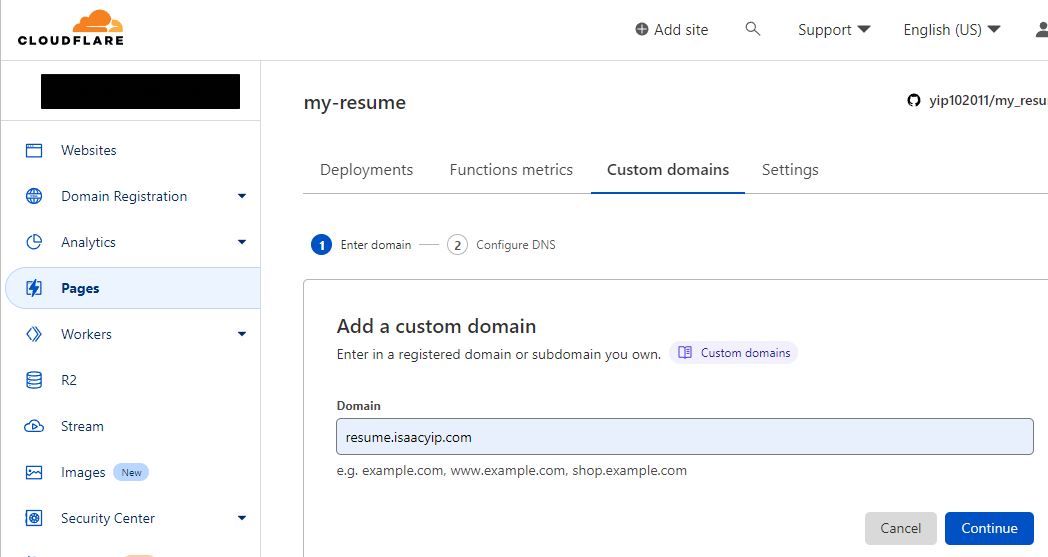Expand the Analytics sidebar section
This screenshot has height=557, width=1048.
point(241,242)
